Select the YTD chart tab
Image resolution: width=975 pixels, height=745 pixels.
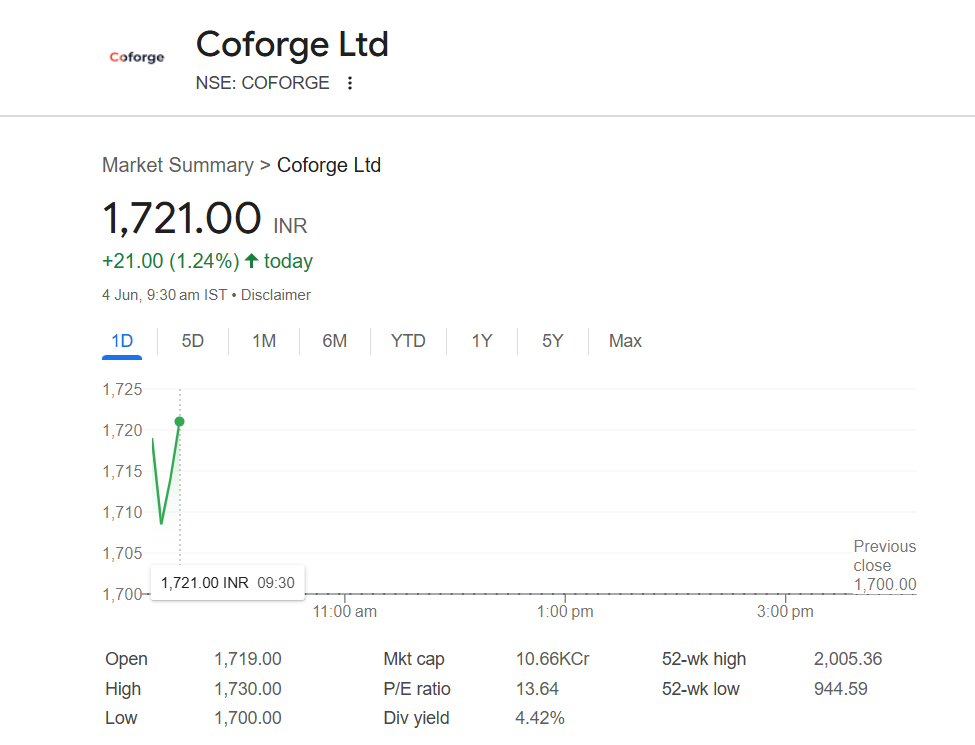point(408,341)
